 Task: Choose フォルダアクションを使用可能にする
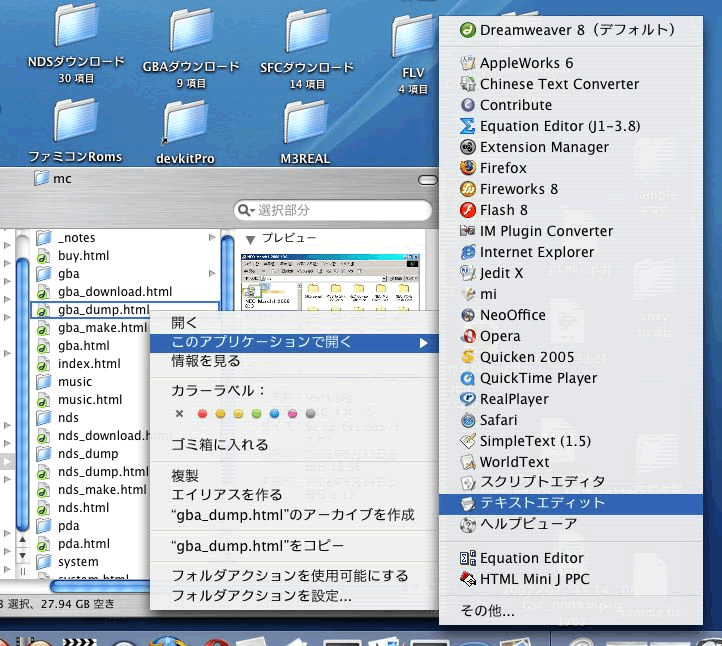tap(294, 576)
